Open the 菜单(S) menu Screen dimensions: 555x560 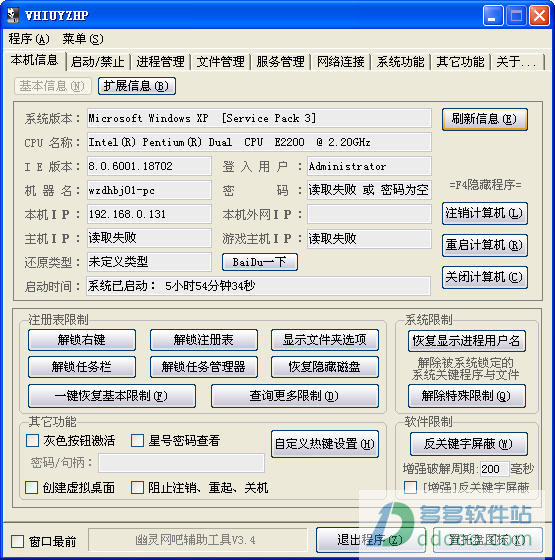click(x=83, y=39)
